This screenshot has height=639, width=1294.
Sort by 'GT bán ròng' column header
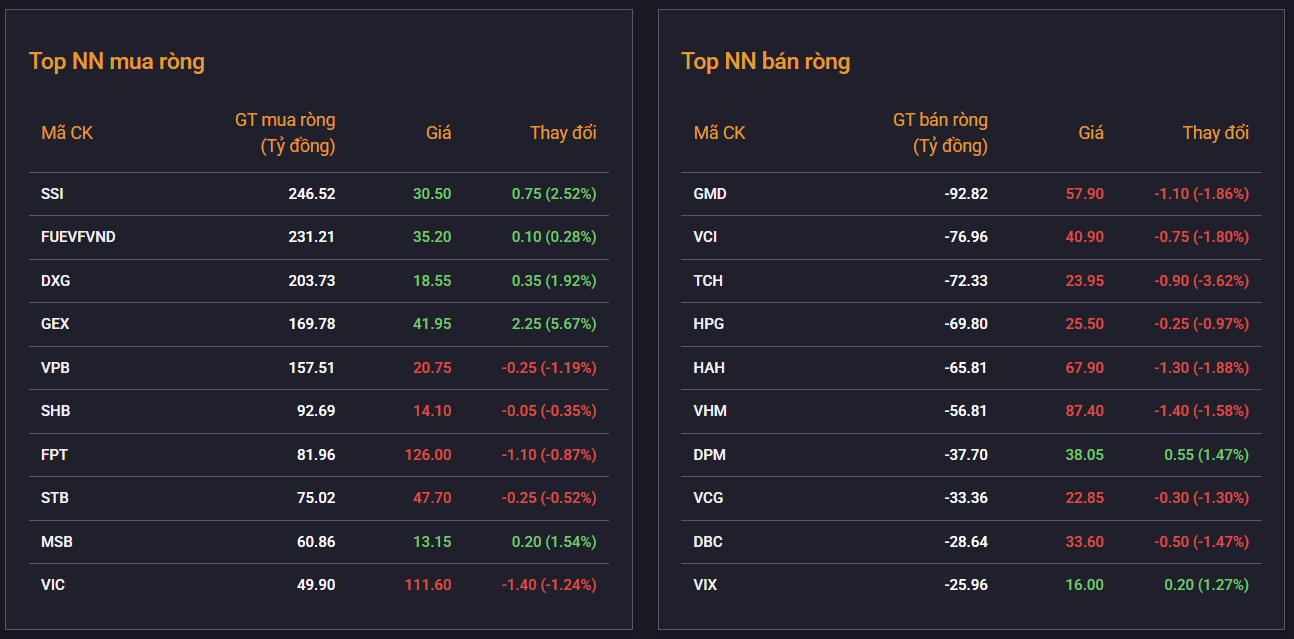939,133
